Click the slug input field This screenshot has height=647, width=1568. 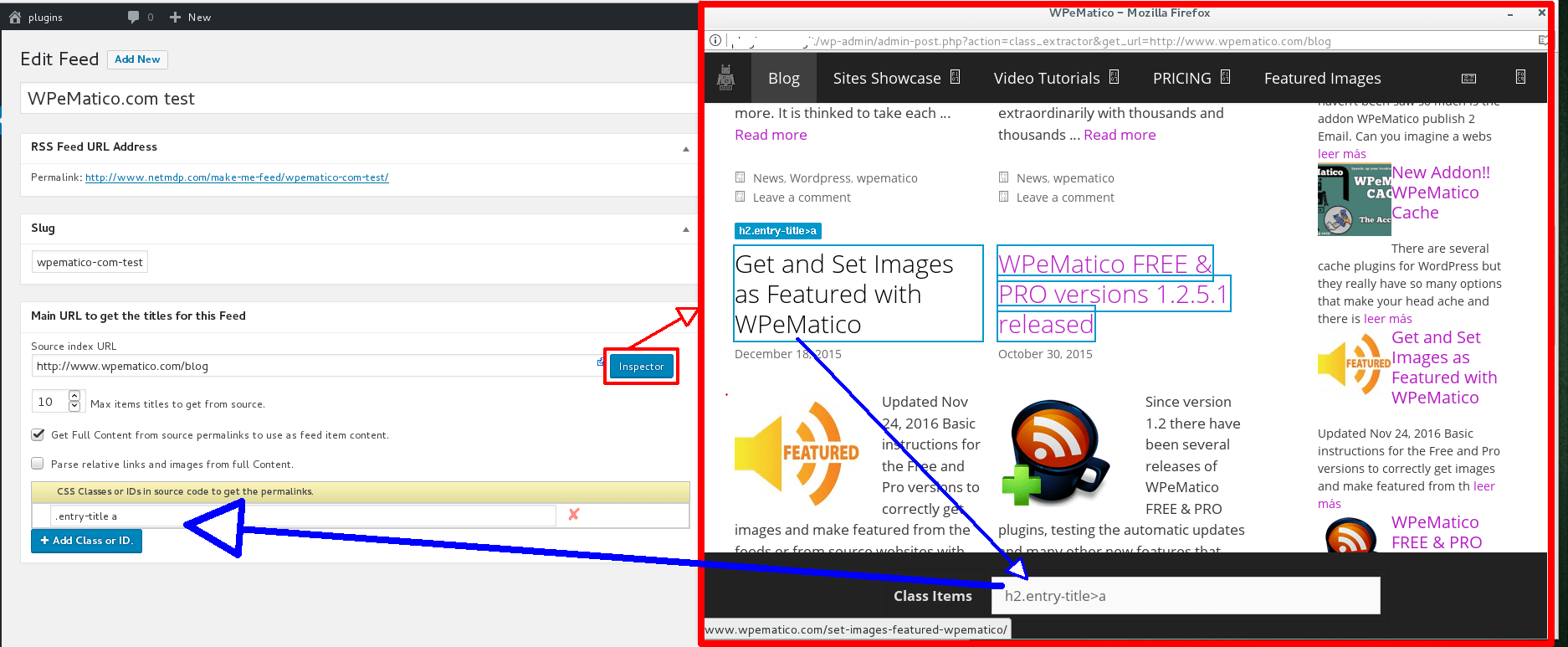tap(90, 262)
